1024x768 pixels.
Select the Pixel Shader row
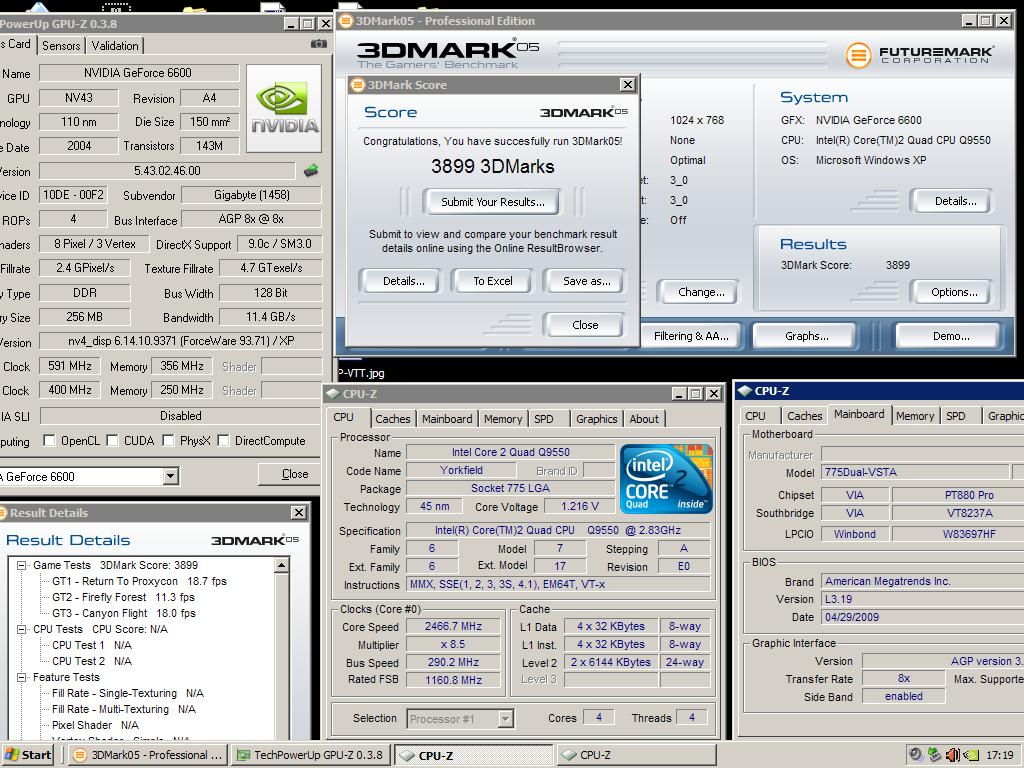pos(95,725)
